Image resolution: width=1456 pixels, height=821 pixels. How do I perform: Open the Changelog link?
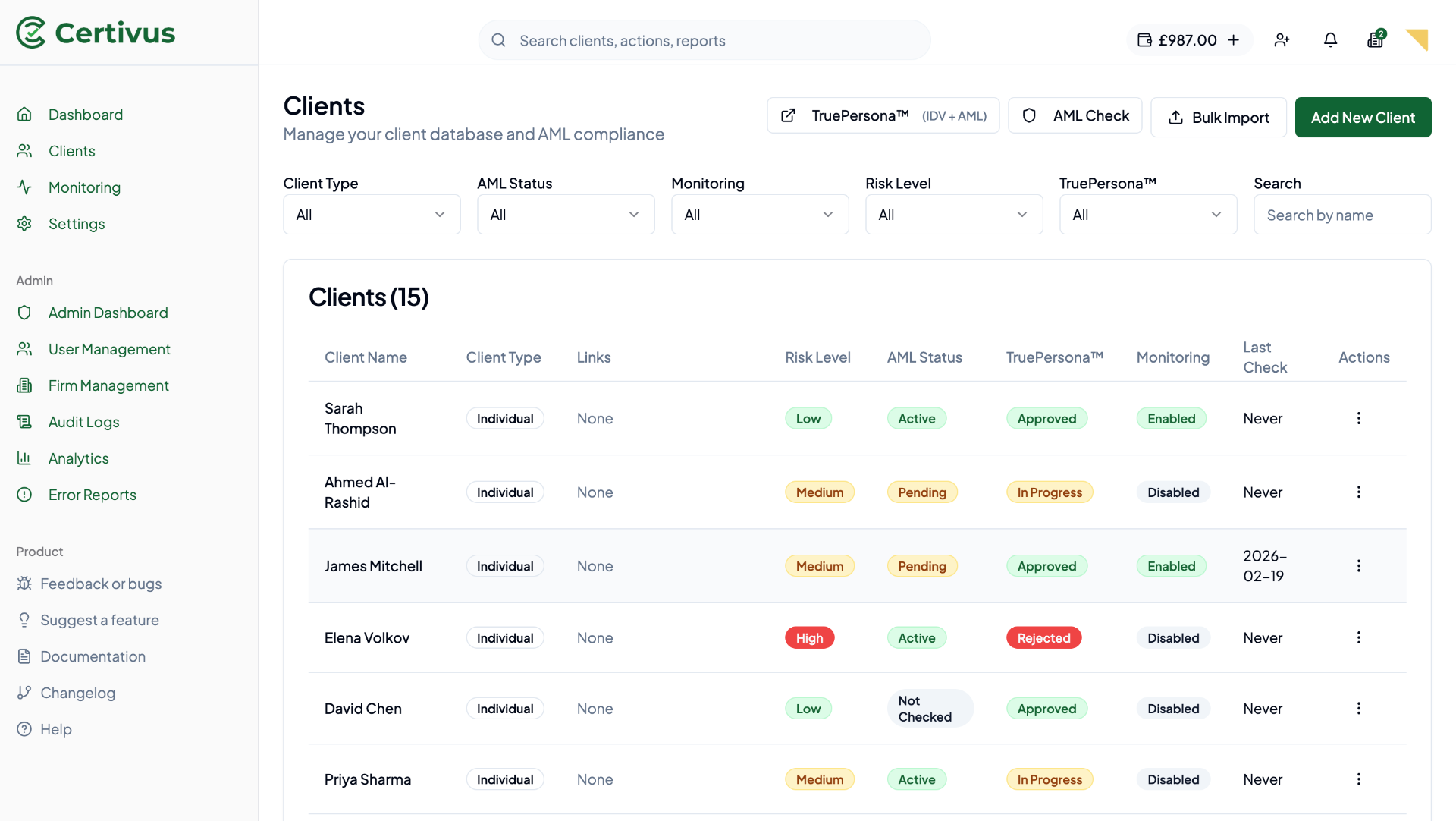(77, 693)
